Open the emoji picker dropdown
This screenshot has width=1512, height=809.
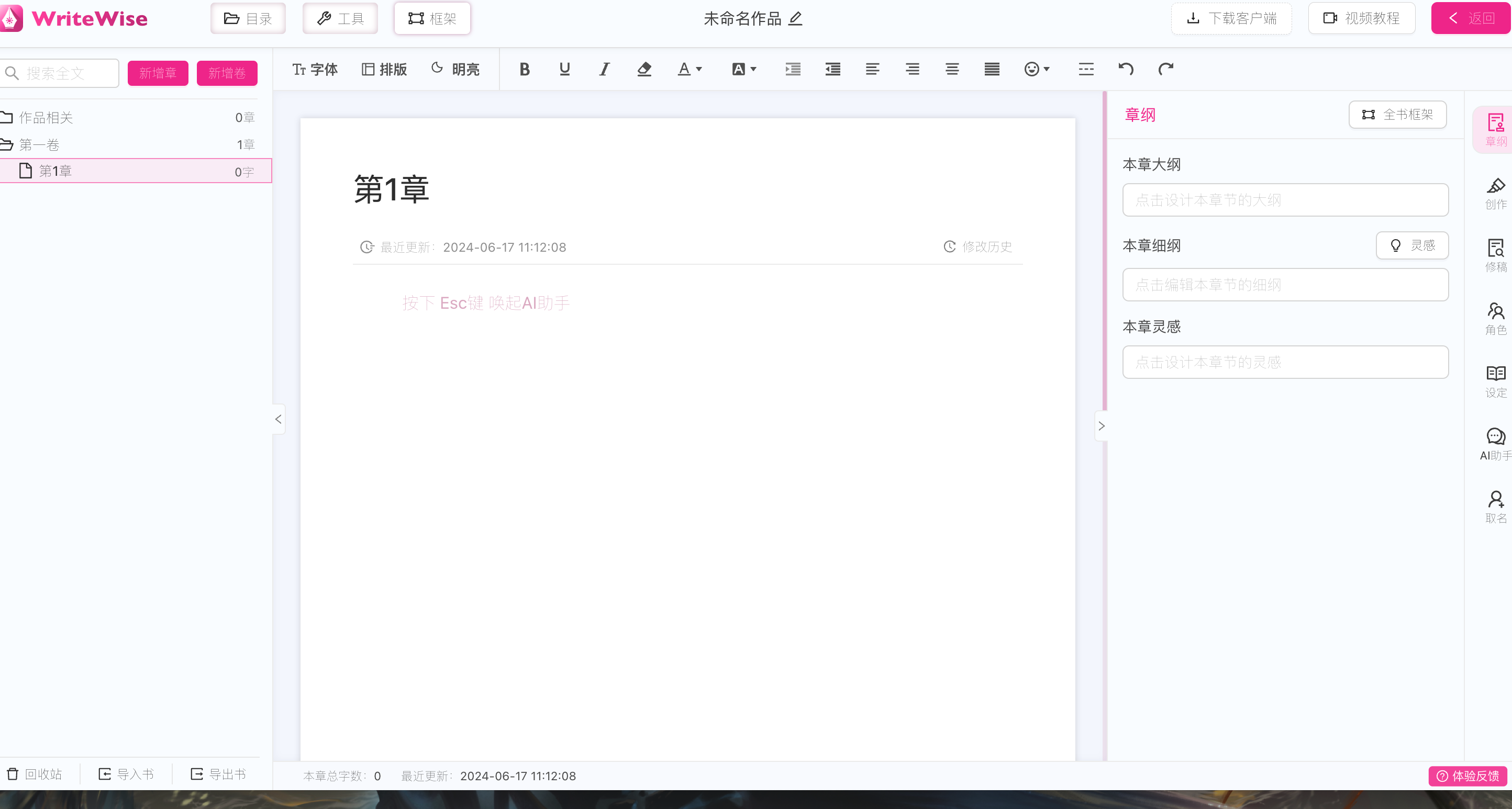click(x=1036, y=69)
